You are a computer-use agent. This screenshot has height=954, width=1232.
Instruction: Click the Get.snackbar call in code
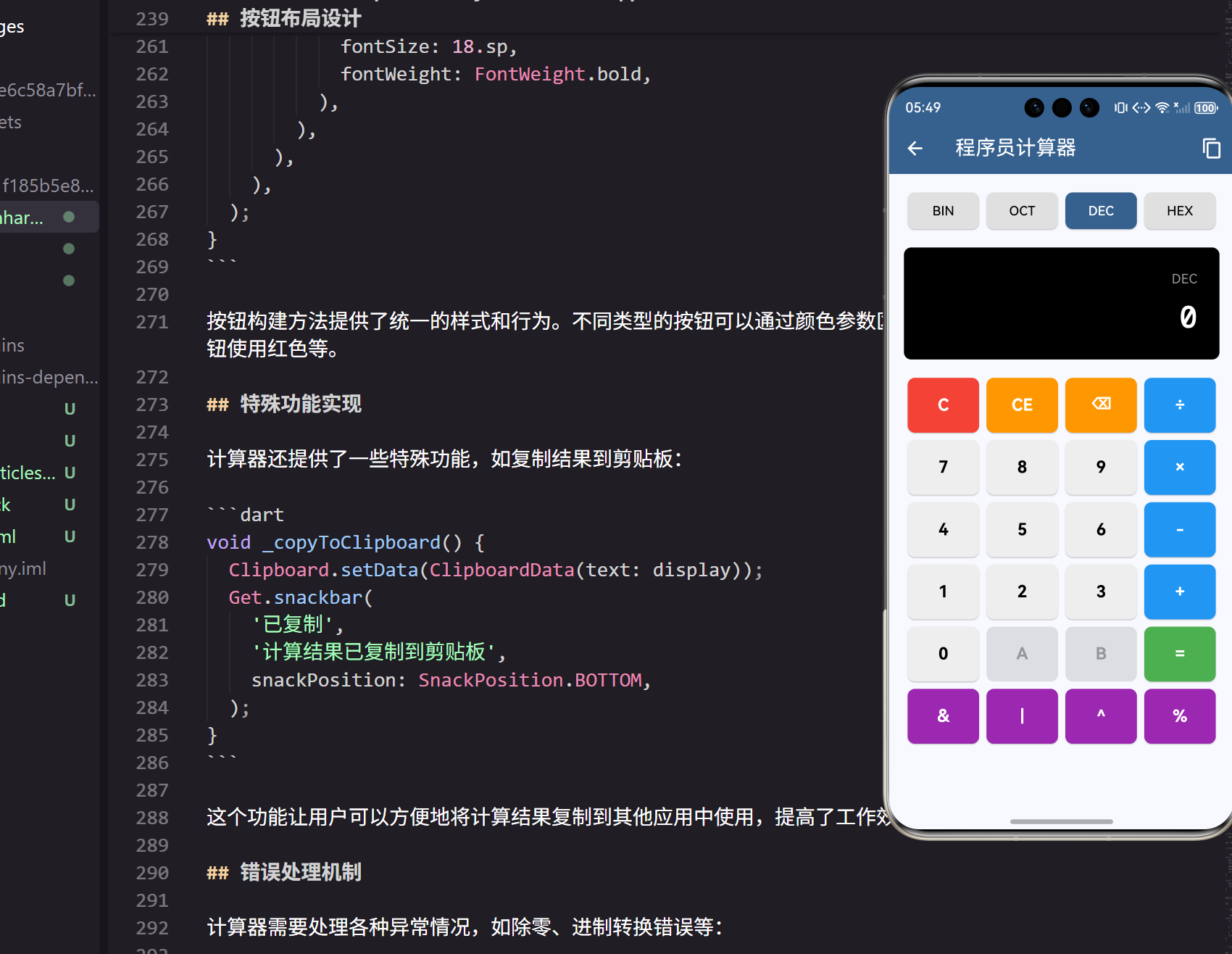[x=301, y=597]
